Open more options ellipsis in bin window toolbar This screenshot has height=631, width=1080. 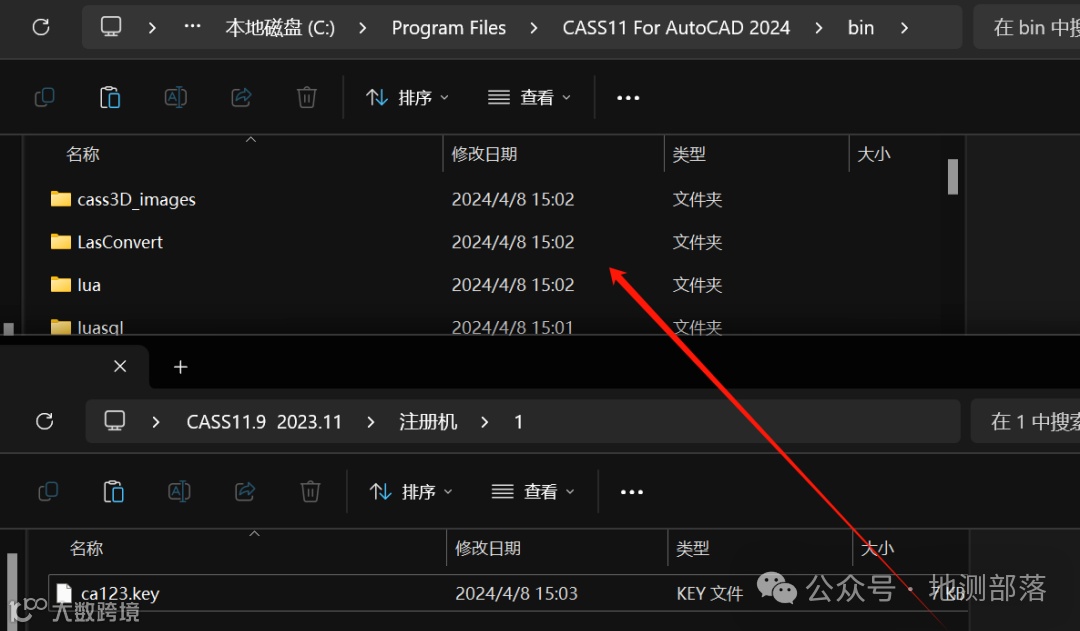point(628,98)
